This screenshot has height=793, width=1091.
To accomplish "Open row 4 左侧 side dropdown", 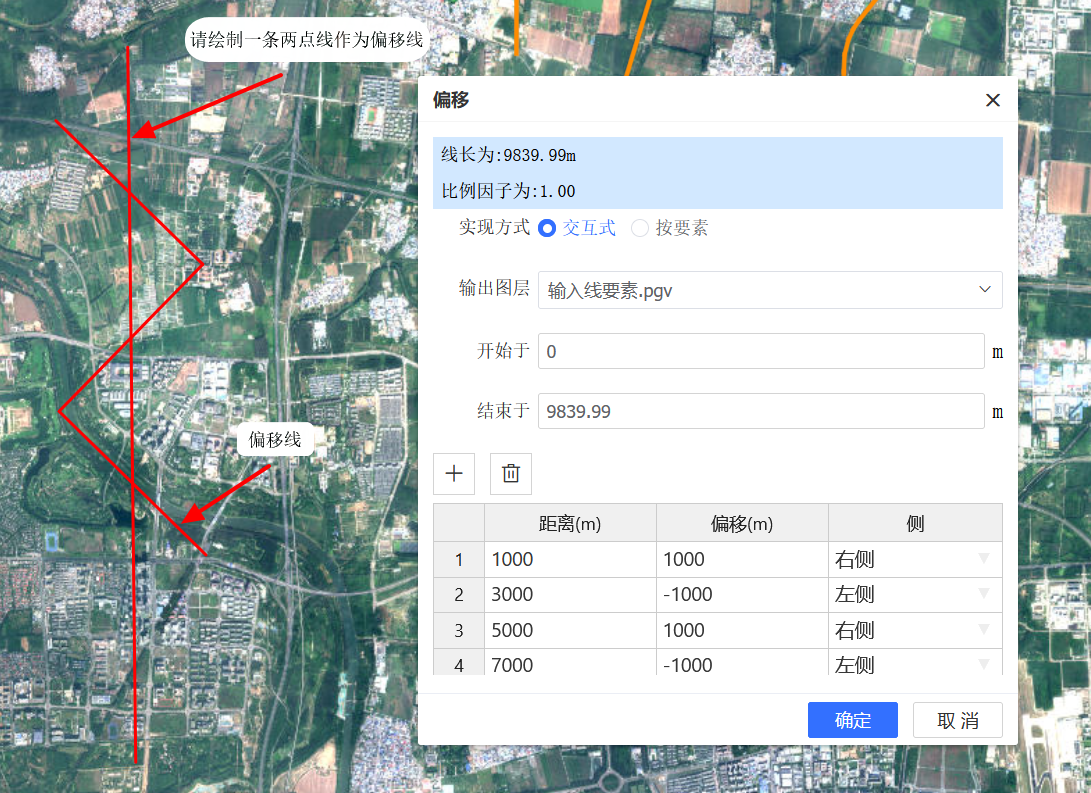I will [x=983, y=664].
